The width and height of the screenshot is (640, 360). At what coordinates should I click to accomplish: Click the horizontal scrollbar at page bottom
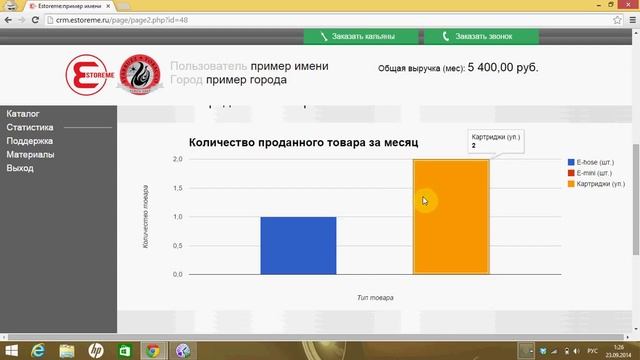pos(316,337)
